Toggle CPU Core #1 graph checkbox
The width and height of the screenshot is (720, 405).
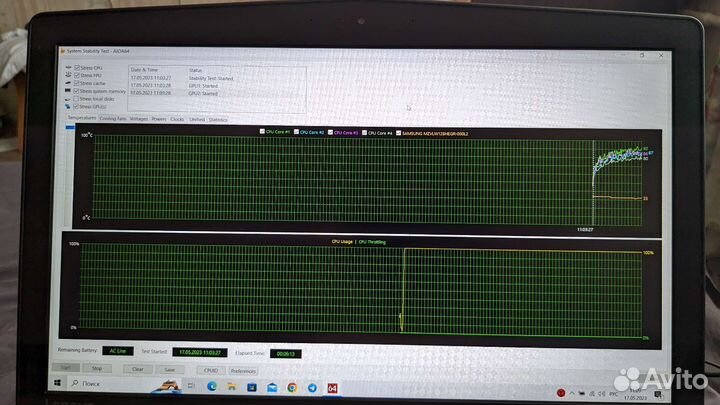pyautogui.click(x=262, y=132)
